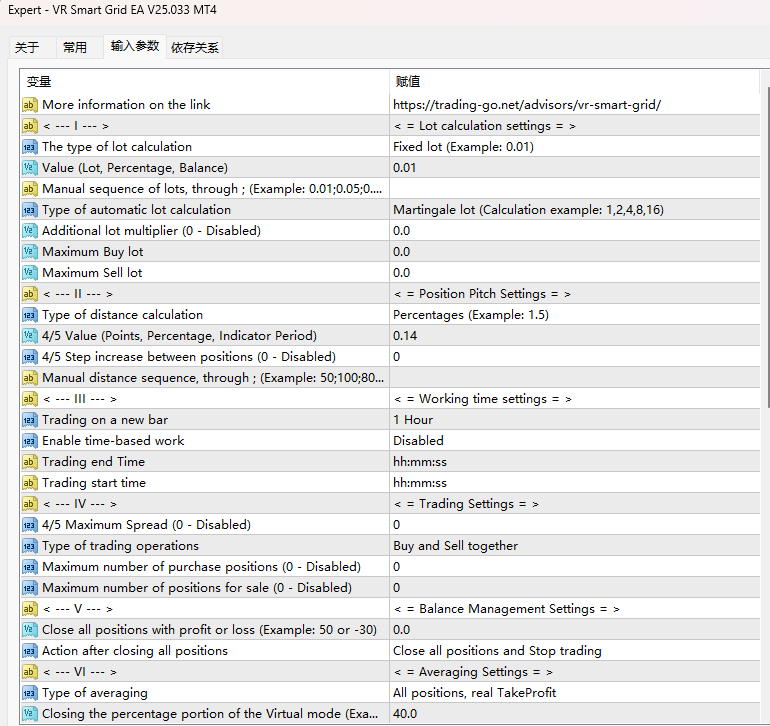Open the Fixed lot (Example: 0.01) value dropdown

(x=575, y=147)
